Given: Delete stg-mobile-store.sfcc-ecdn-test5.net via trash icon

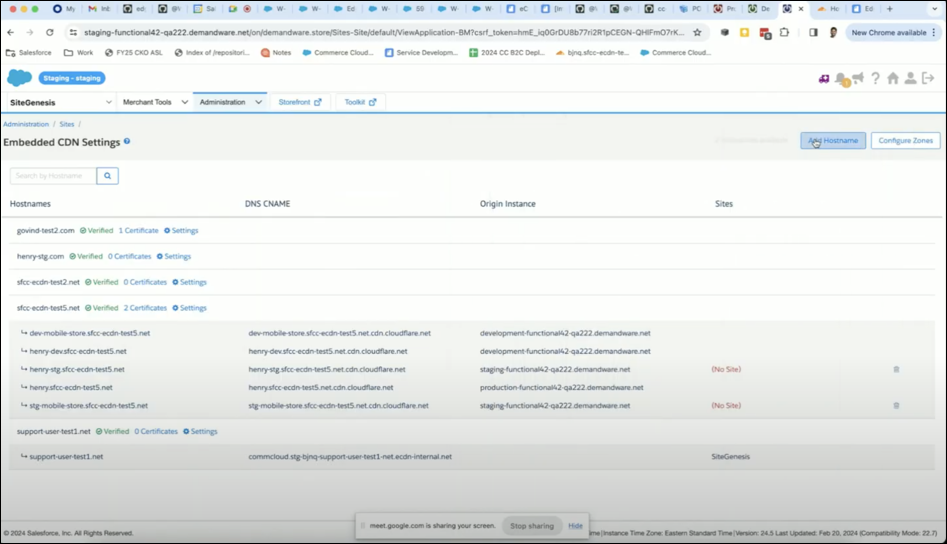Looking at the screenshot, I should tap(896, 406).
